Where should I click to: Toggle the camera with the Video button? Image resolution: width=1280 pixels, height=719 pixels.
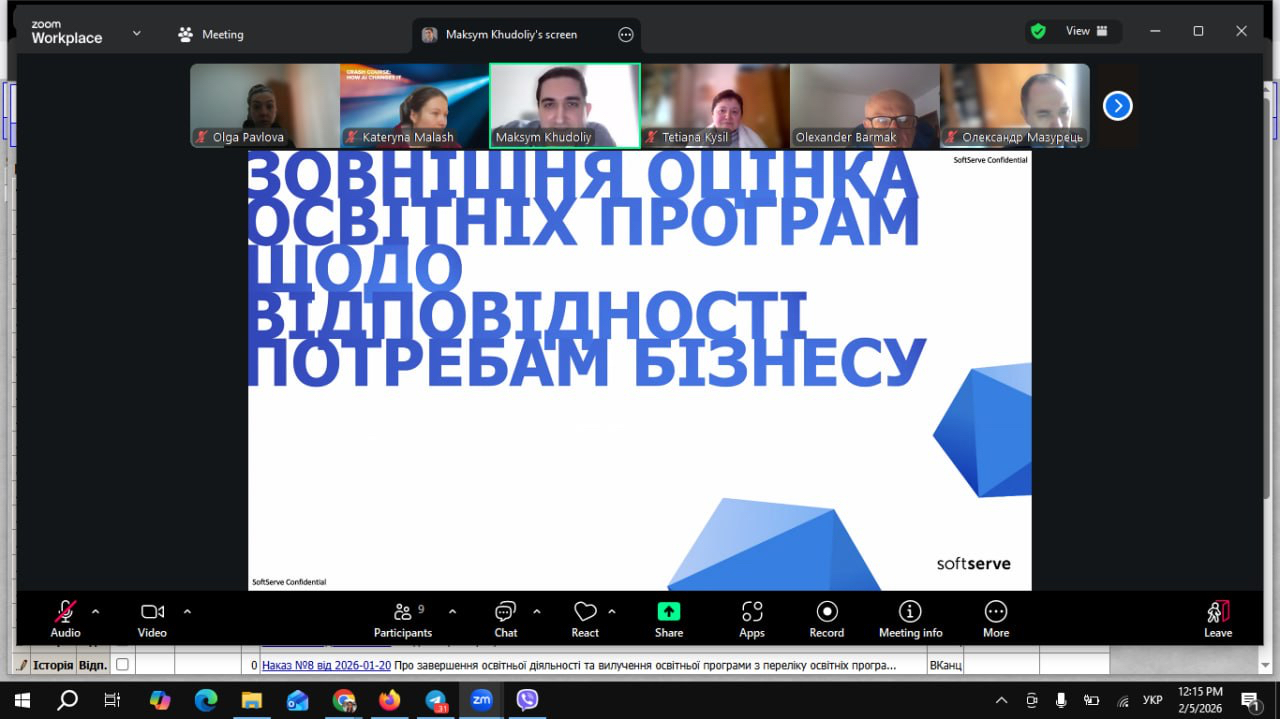coord(152,618)
